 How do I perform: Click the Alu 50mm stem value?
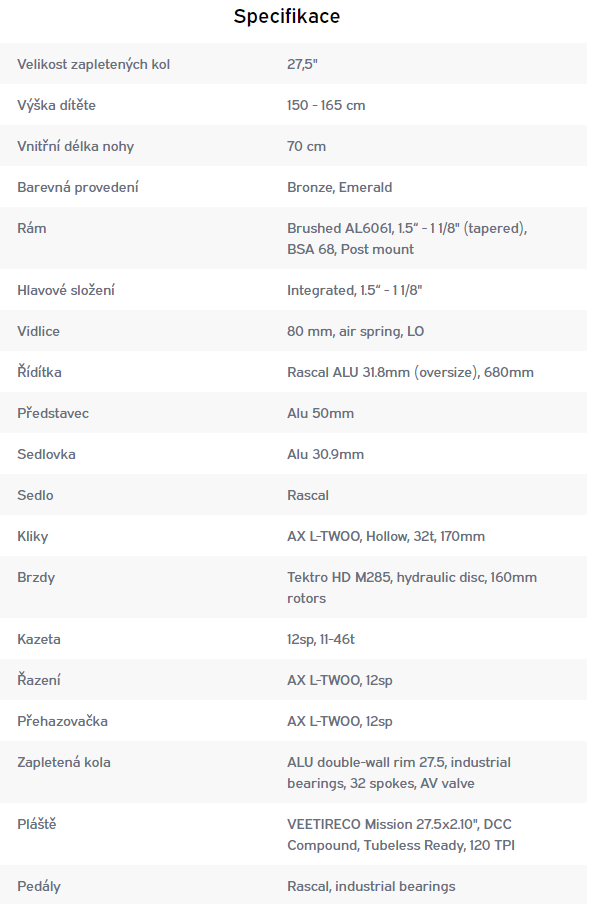tap(321, 413)
